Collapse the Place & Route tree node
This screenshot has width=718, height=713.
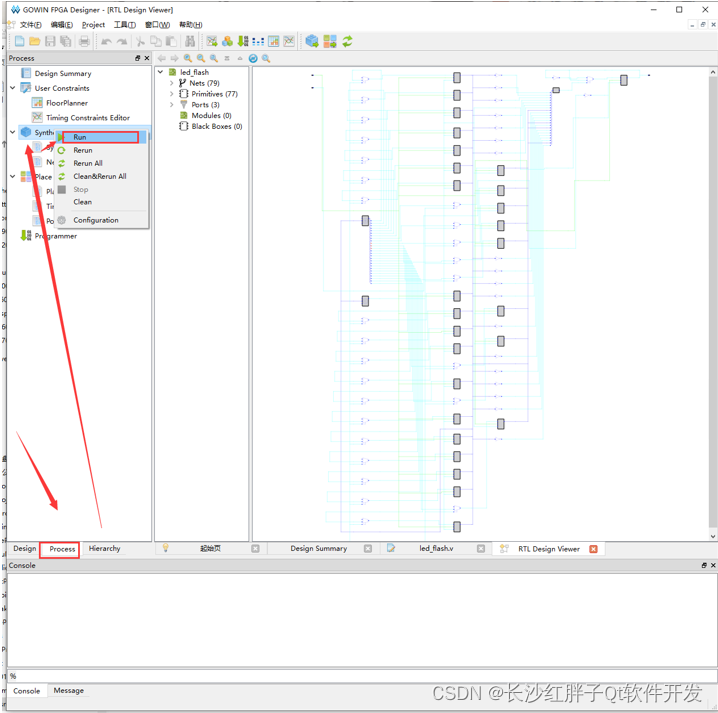[13, 176]
